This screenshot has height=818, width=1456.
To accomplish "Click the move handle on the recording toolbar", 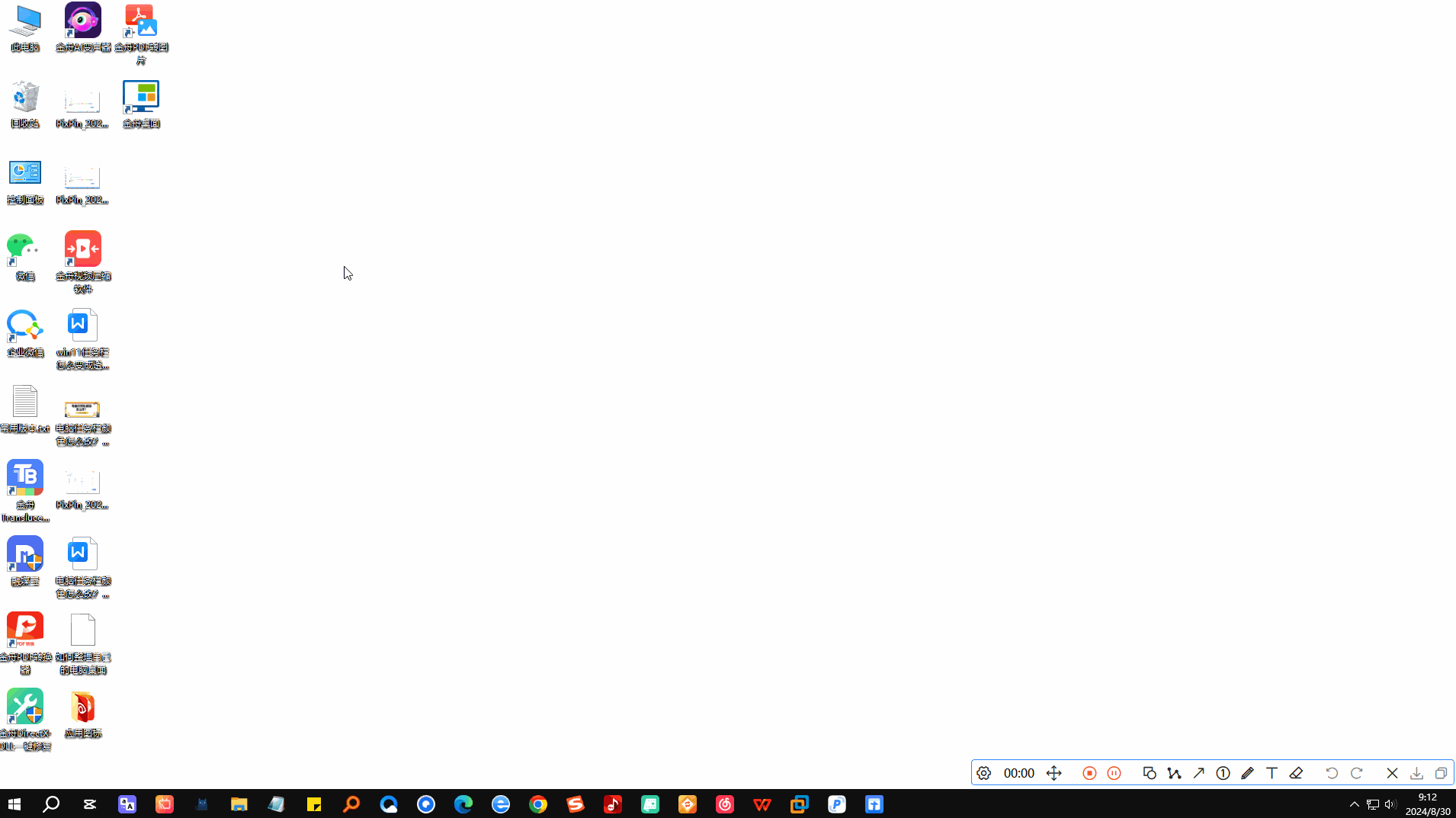I will 1054,773.
